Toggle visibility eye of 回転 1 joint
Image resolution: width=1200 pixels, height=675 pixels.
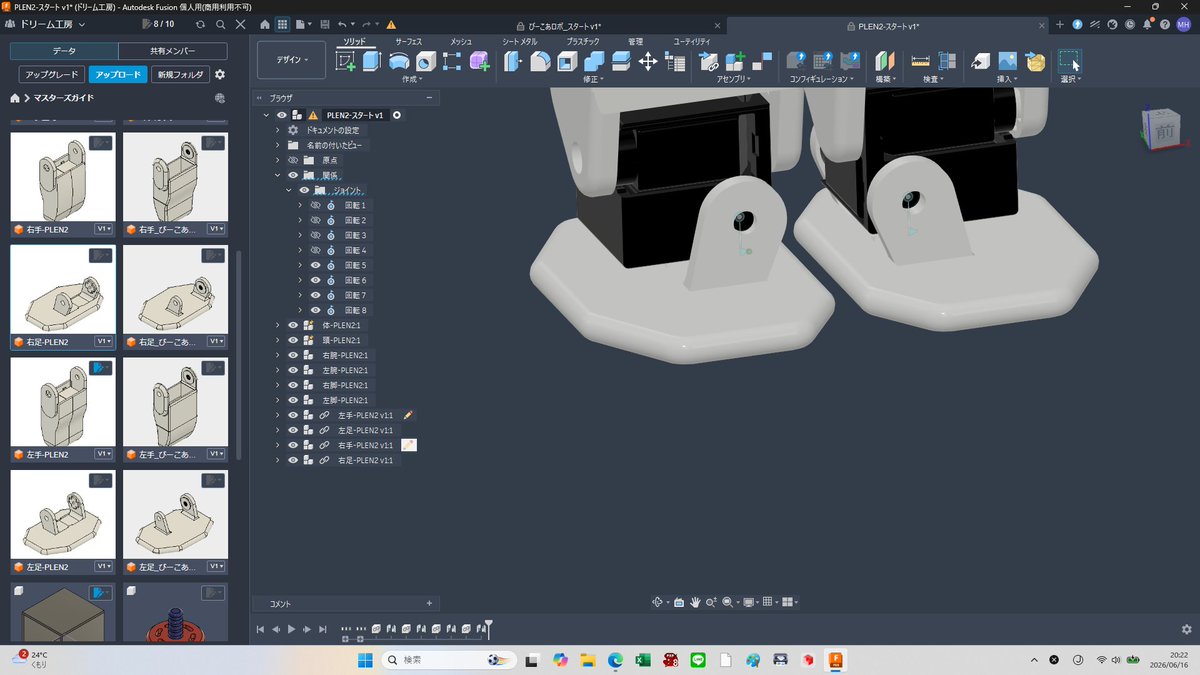tap(315, 205)
